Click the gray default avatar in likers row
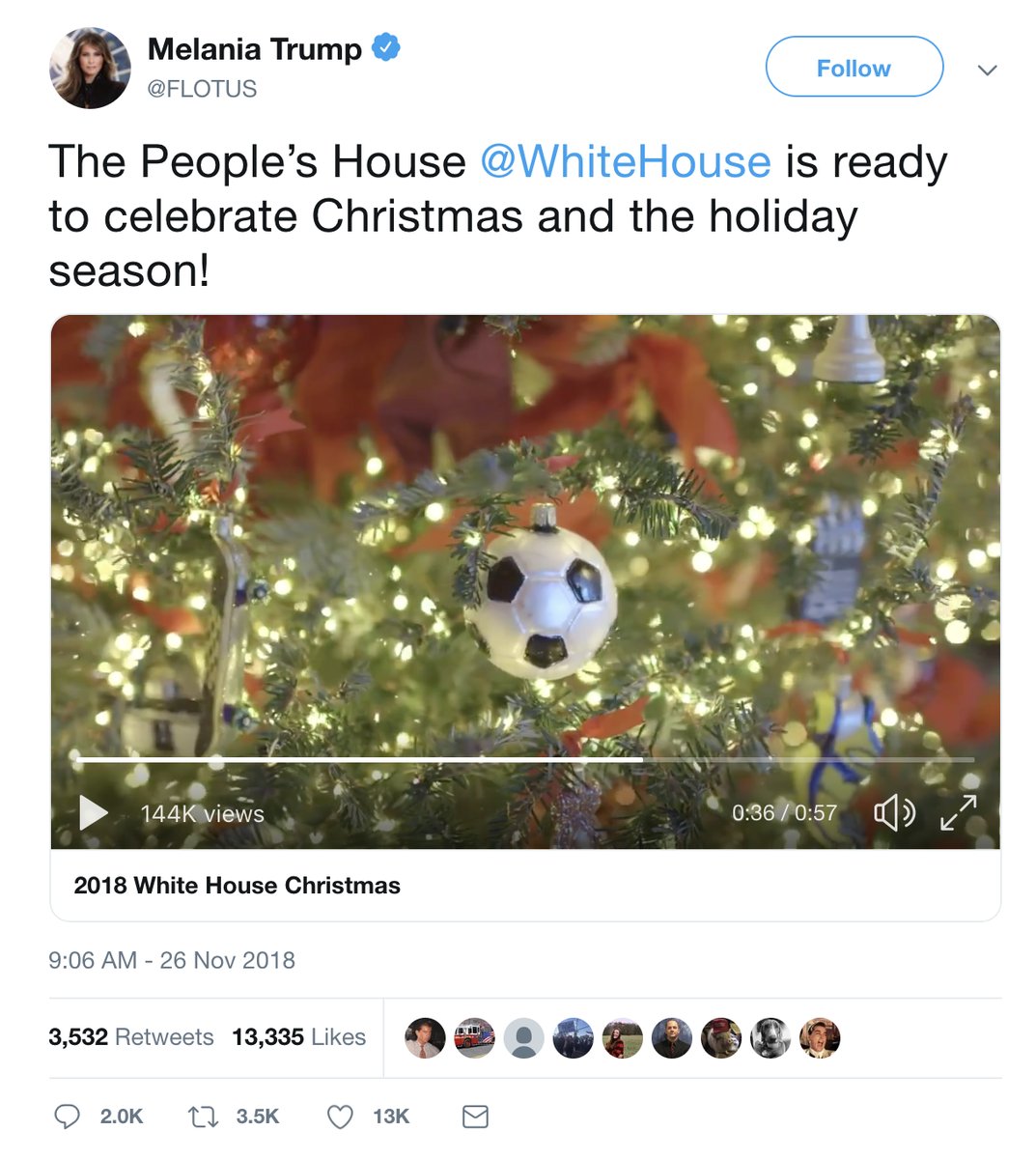1036x1159 pixels. pyautogui.click(x=524, y=1038)
